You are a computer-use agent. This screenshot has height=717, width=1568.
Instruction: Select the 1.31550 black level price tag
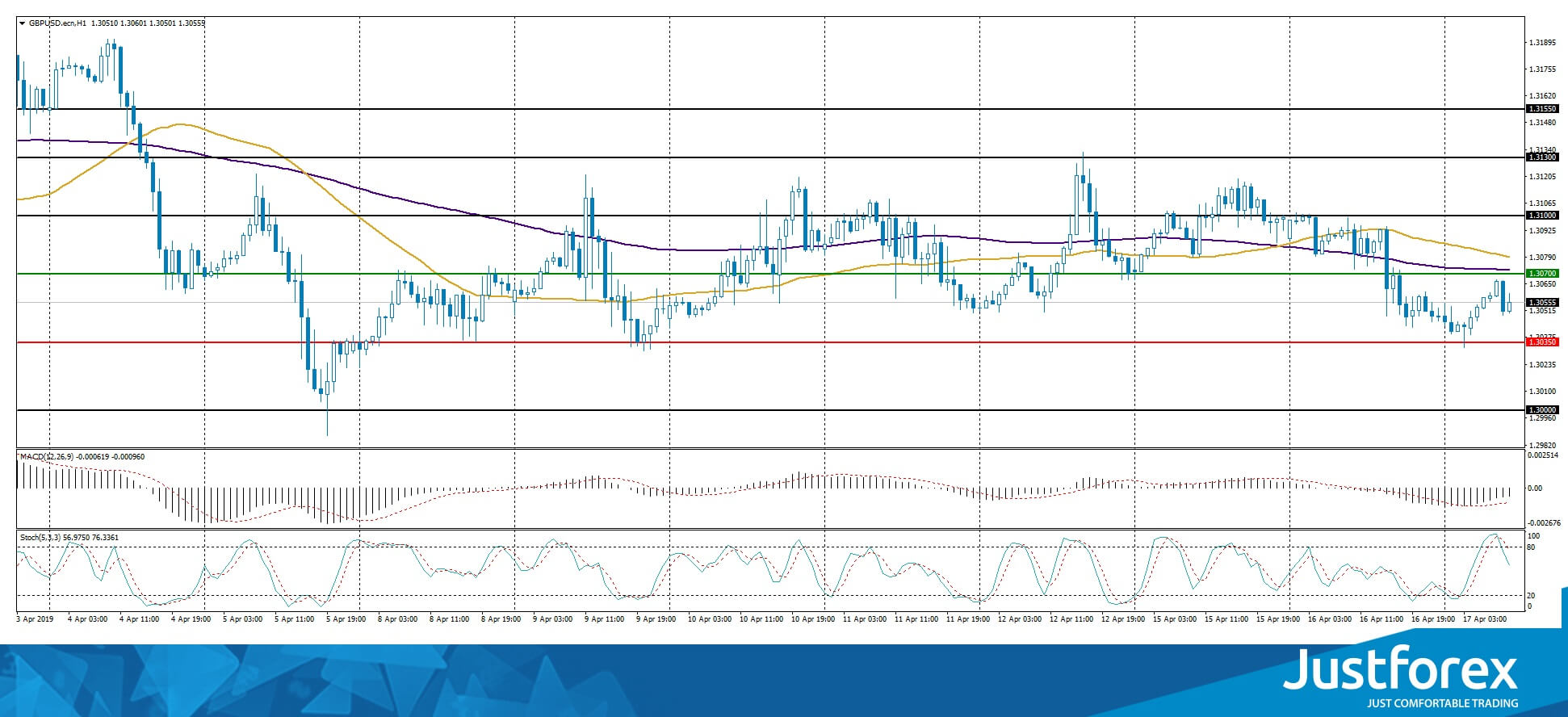(1541, 108)
